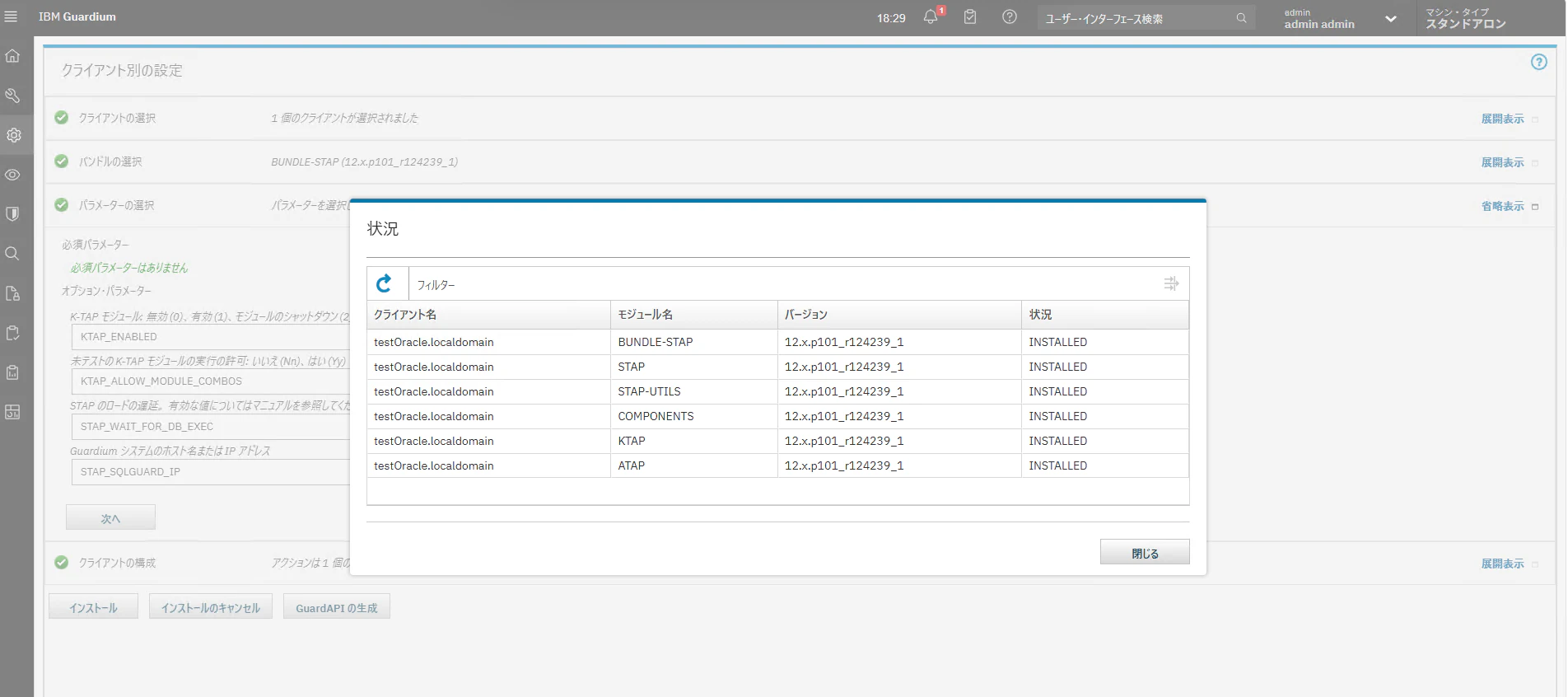Sort by バージョン column header
Viewport: 1568px width, 697px height.
coord(899,315)
